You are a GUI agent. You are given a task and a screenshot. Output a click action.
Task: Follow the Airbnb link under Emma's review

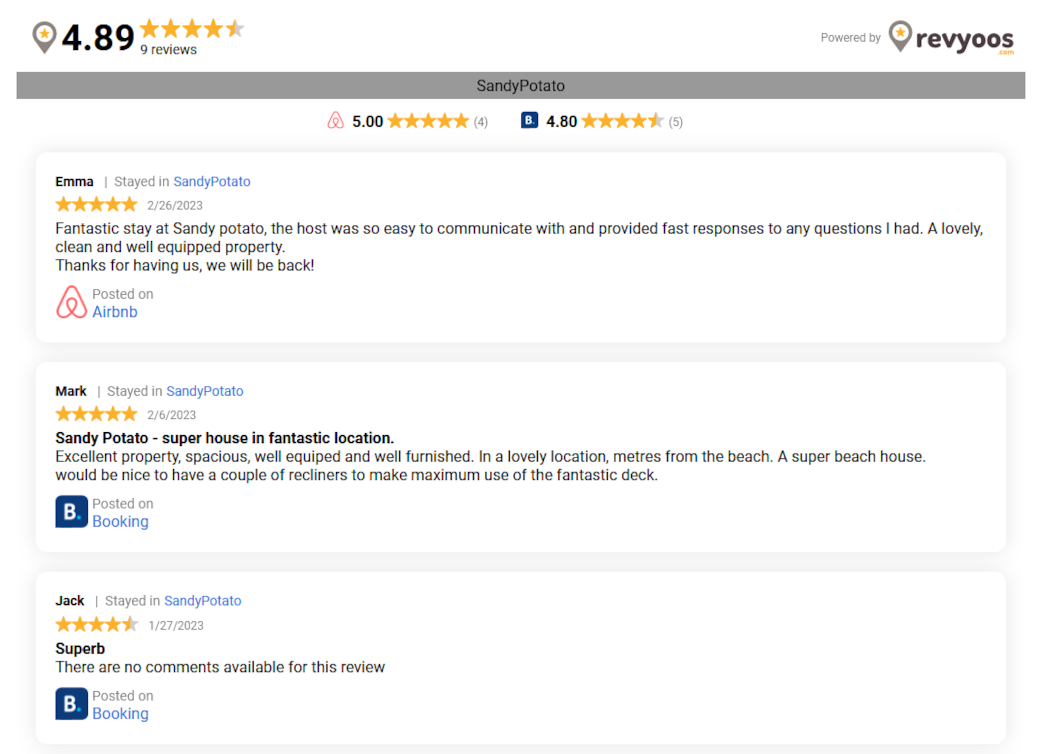[115, 312]
